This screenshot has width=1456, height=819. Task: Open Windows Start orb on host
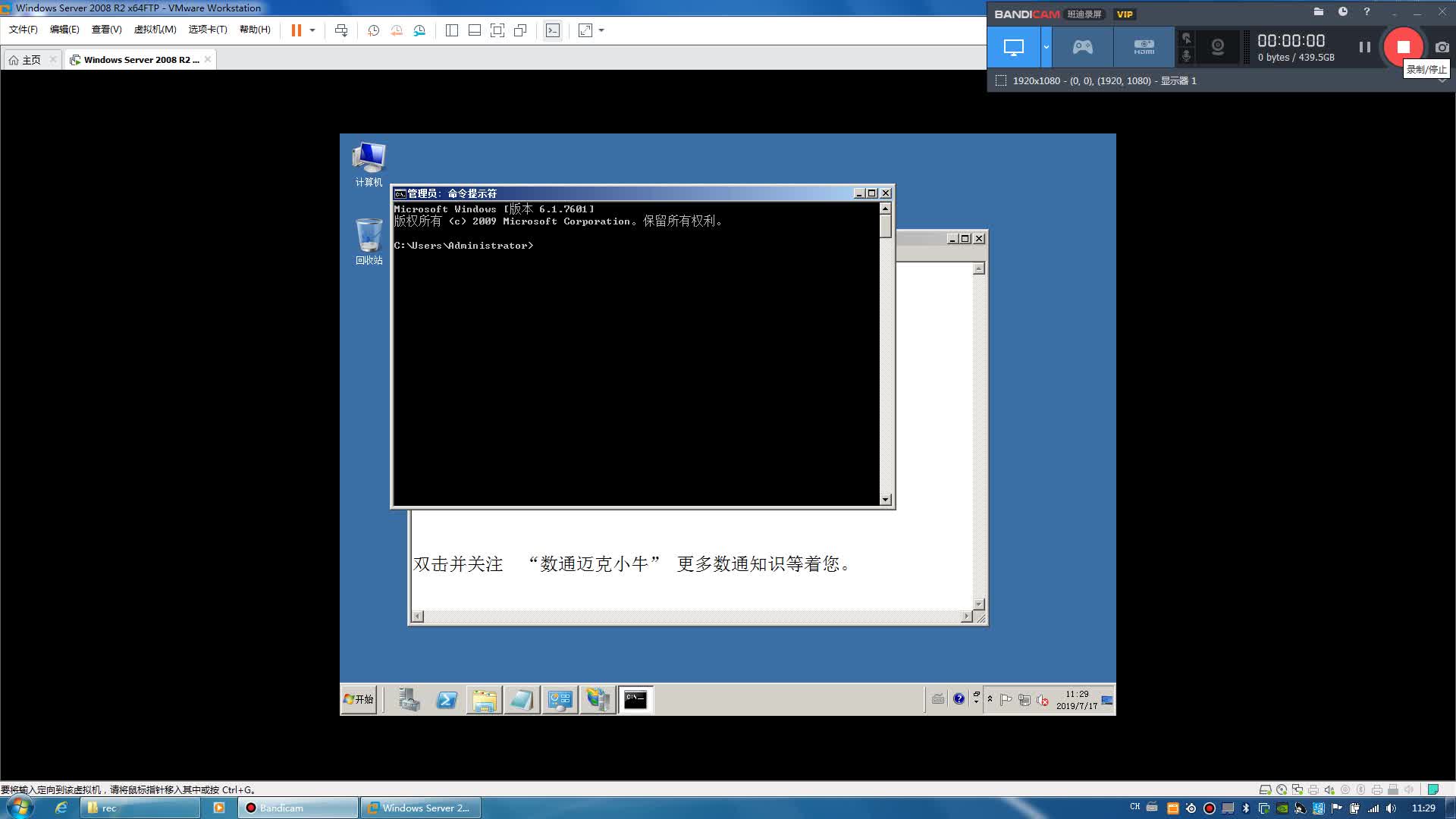[20, 807]
